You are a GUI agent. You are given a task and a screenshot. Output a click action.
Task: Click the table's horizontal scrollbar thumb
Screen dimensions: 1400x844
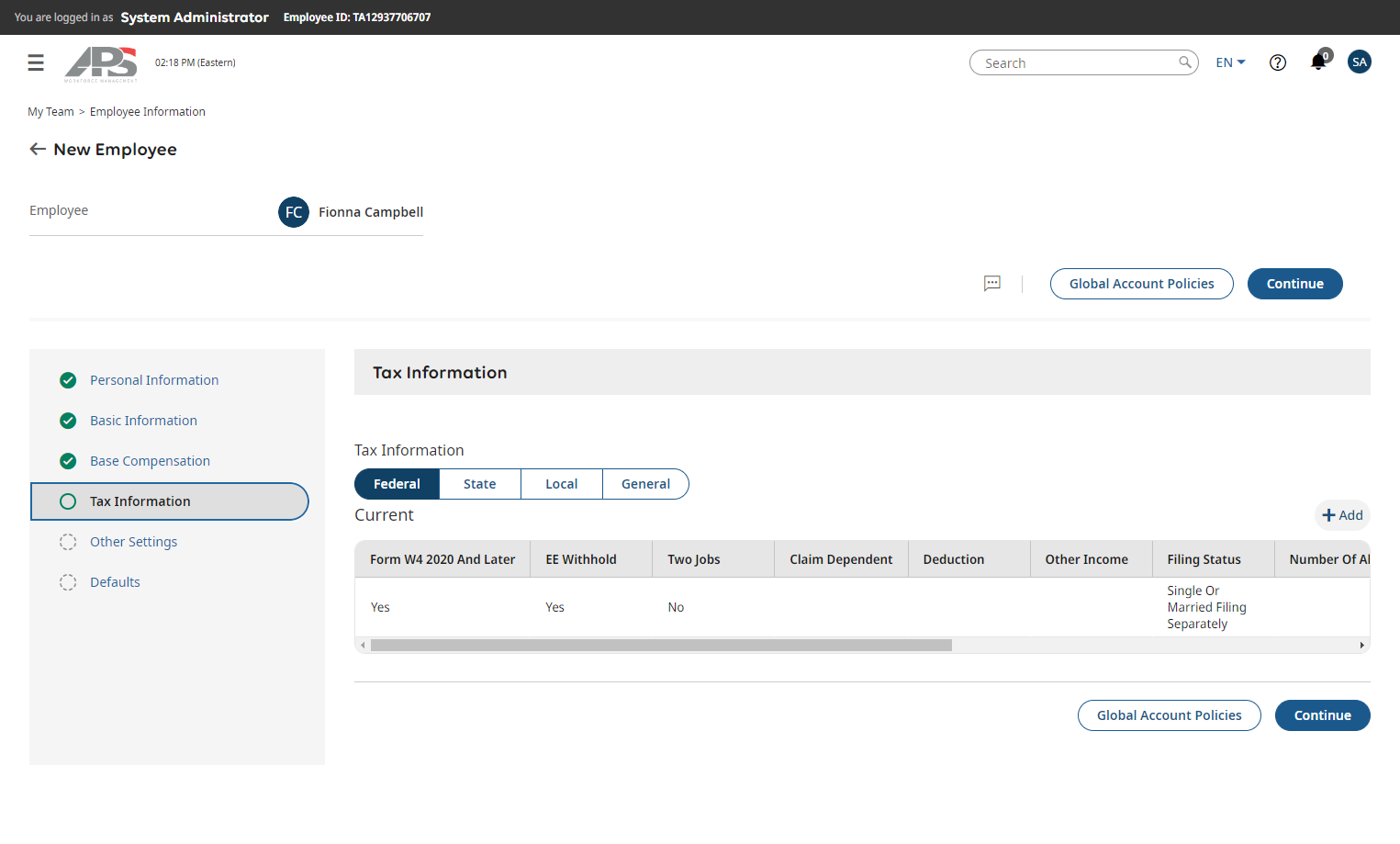click(x=661, y=646)
